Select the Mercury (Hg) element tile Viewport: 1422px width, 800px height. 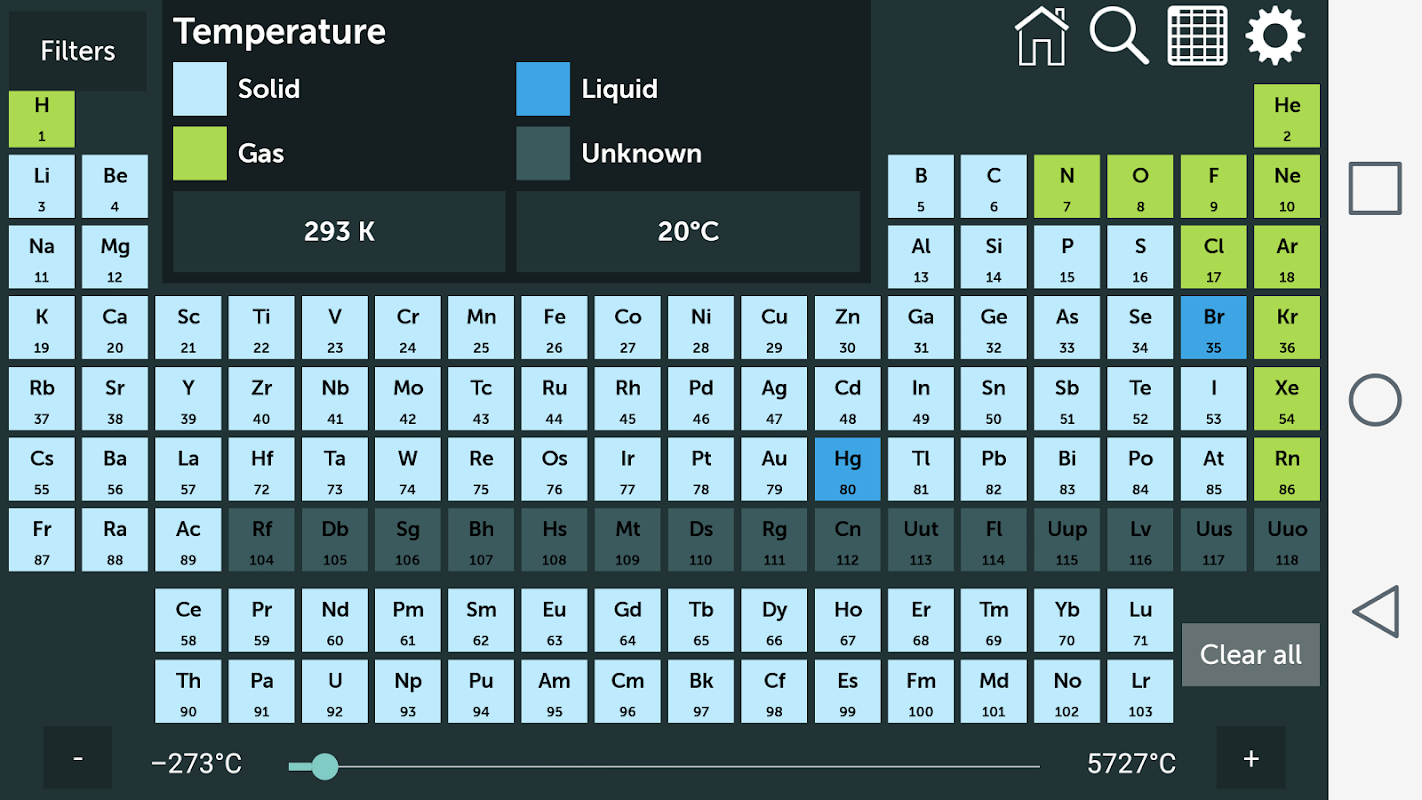pos(848,469)
